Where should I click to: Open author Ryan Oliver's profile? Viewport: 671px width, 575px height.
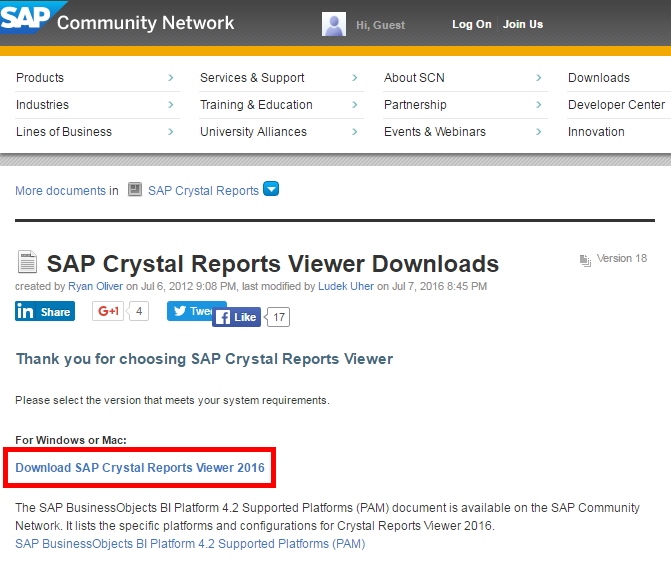pyautogui.click(x=95, y=286)
